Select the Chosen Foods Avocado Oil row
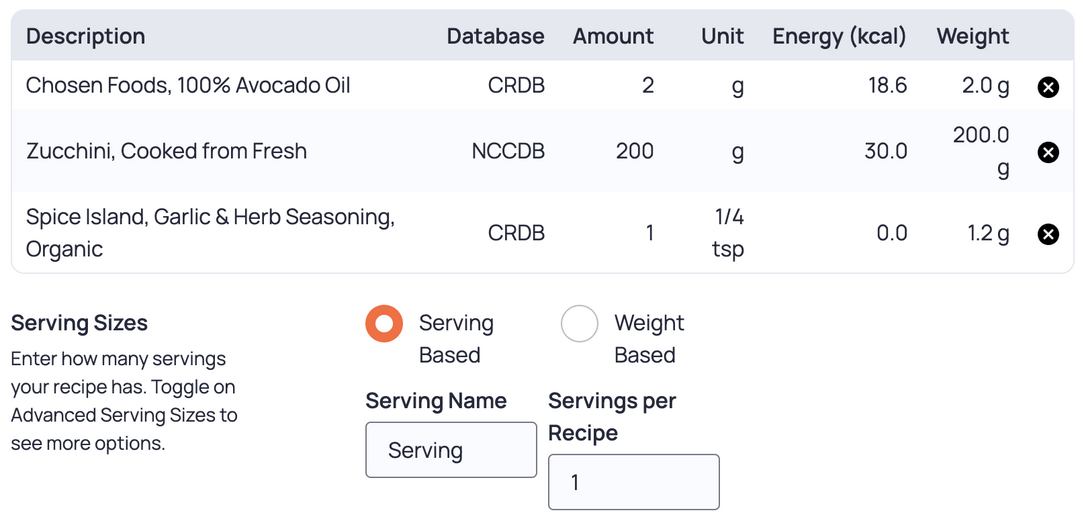The width and height of the screenshot is (1080, 525). pyautogui.click(x=542, y=85)
